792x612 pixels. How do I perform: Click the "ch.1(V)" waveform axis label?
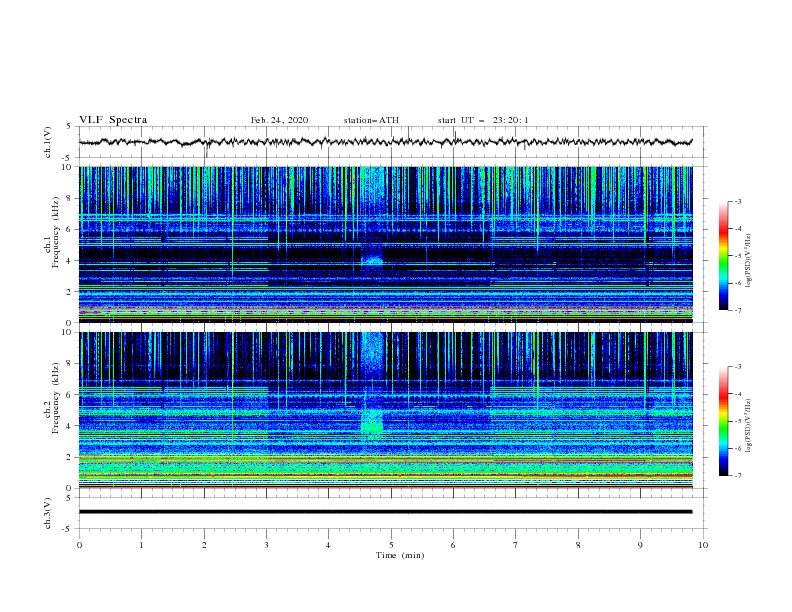pos(48,142)
